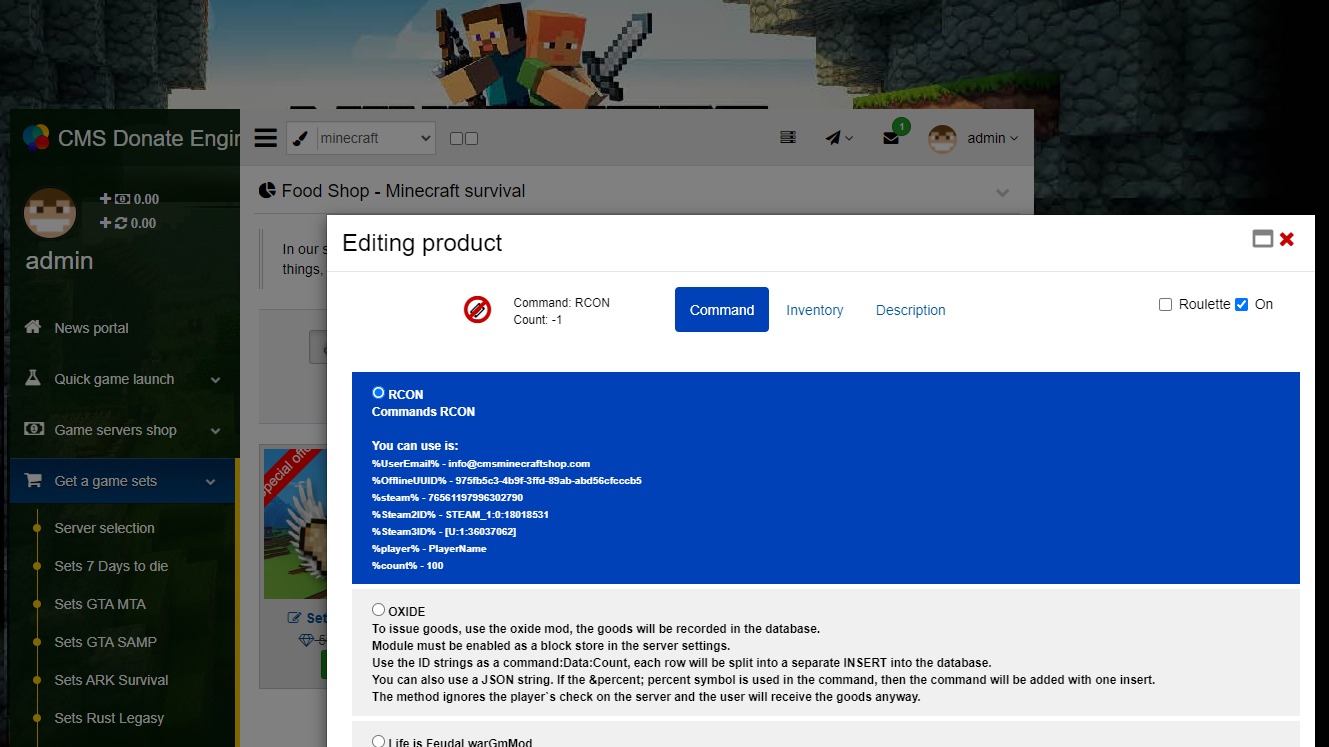Open Sets ARK Survival link
1329x747 pixels.
(111, 680)
